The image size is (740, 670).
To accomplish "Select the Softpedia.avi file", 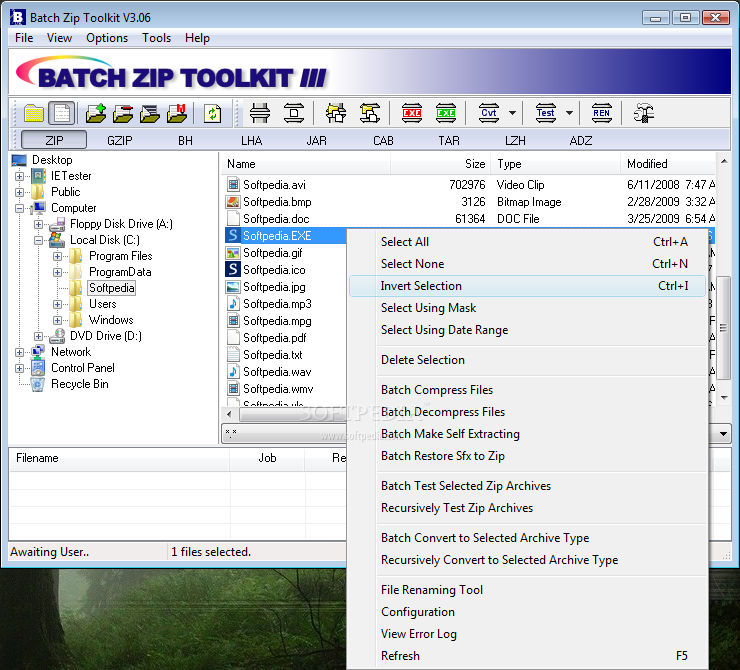I will [274, 184].
